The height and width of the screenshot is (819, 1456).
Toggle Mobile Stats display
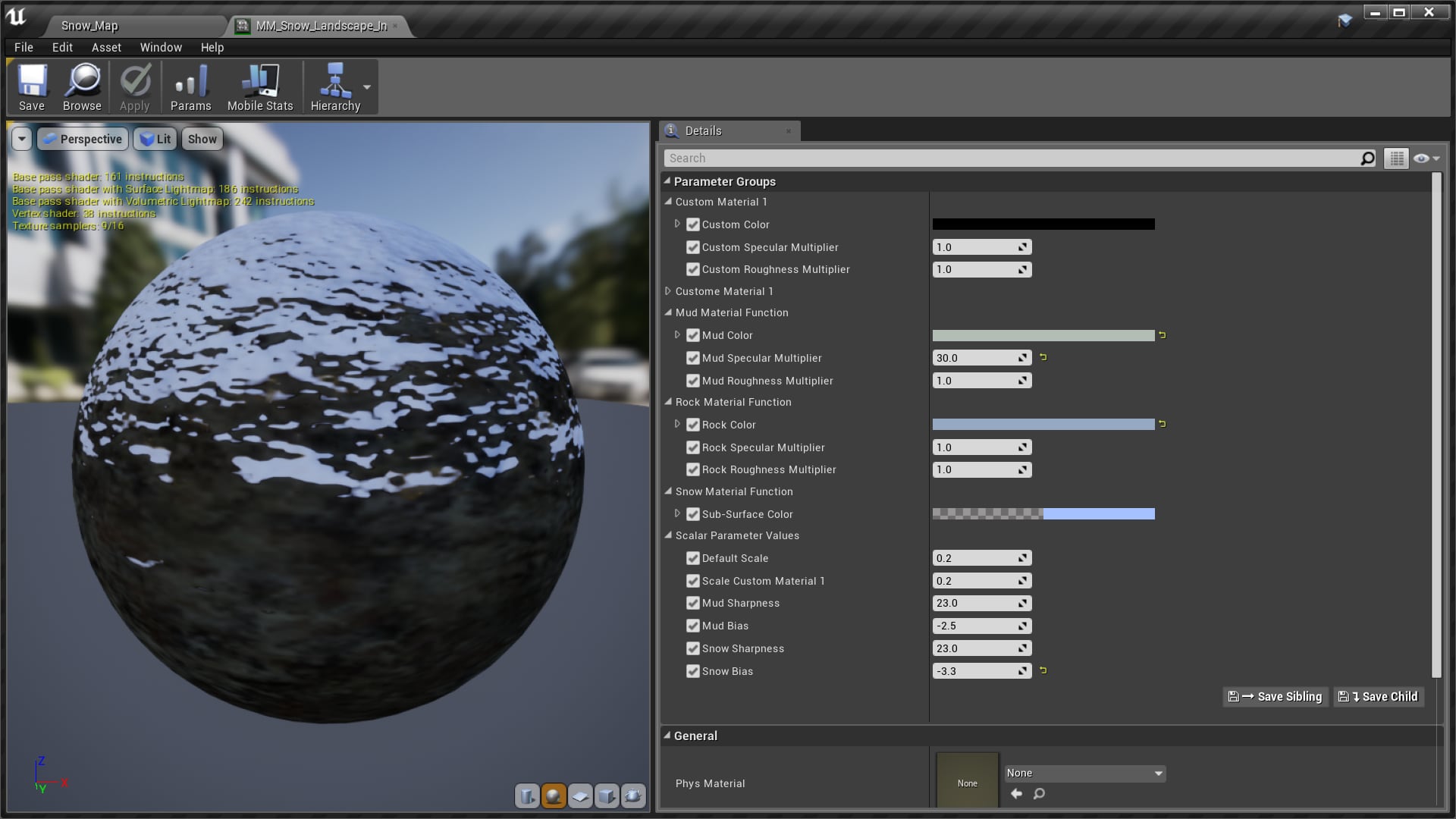260,87
